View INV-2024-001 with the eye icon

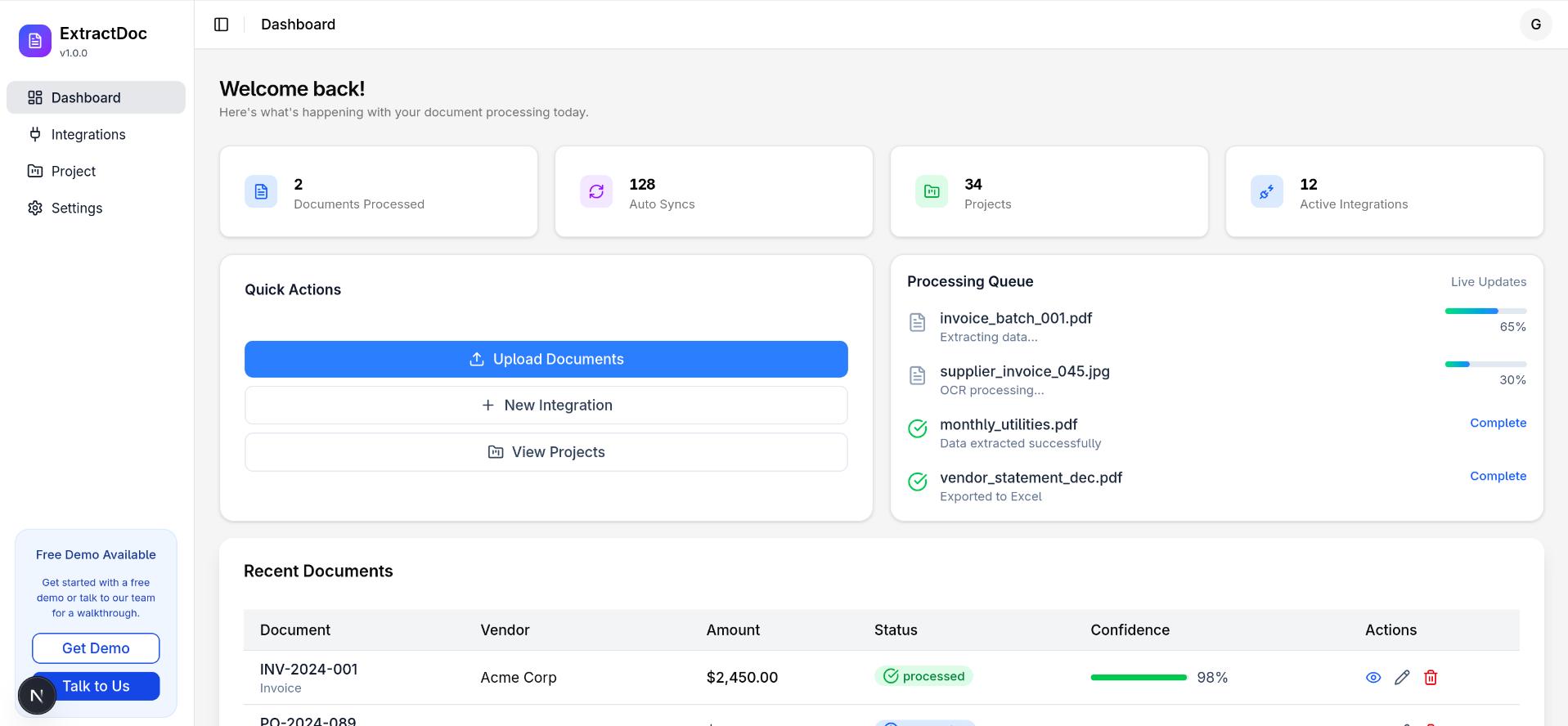[1373, 677]
